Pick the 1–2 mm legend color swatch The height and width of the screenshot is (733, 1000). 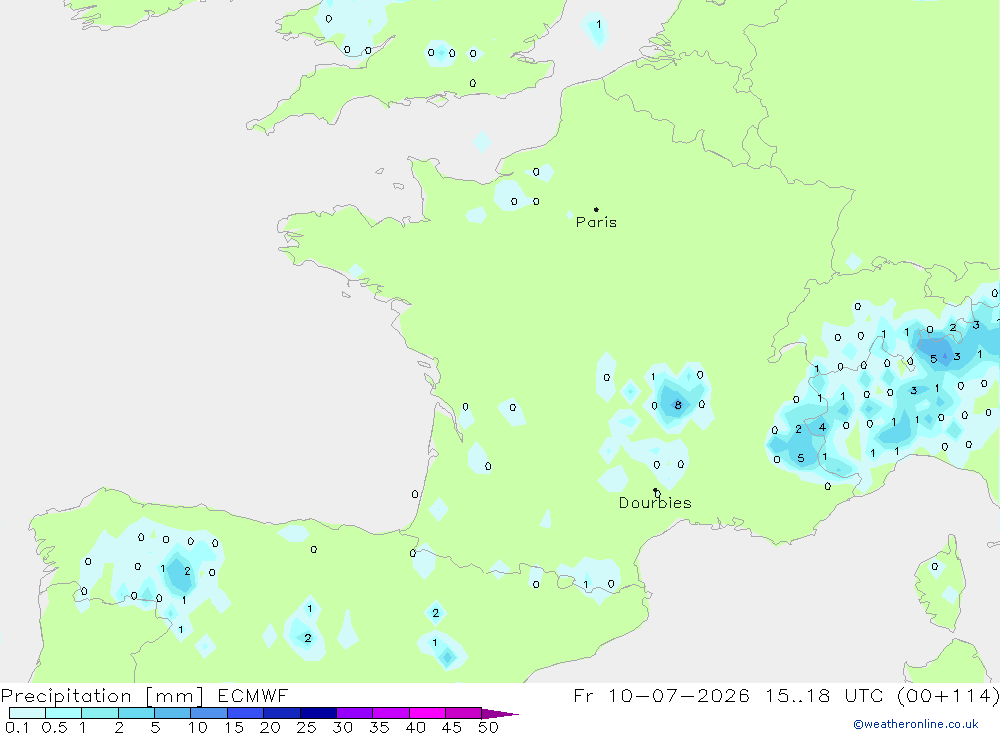[x=99, y=713]
